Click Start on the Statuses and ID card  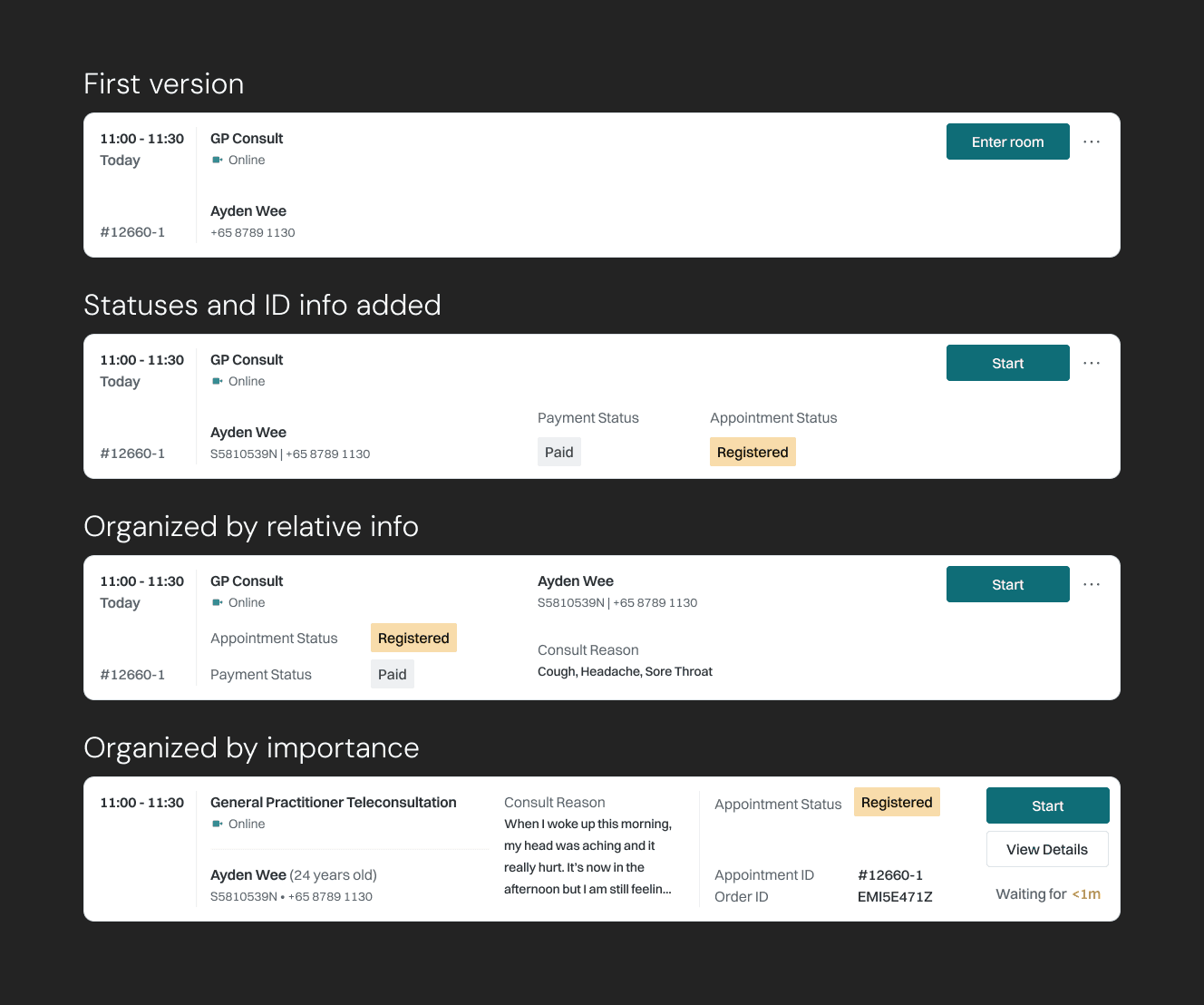(1007, 363)
